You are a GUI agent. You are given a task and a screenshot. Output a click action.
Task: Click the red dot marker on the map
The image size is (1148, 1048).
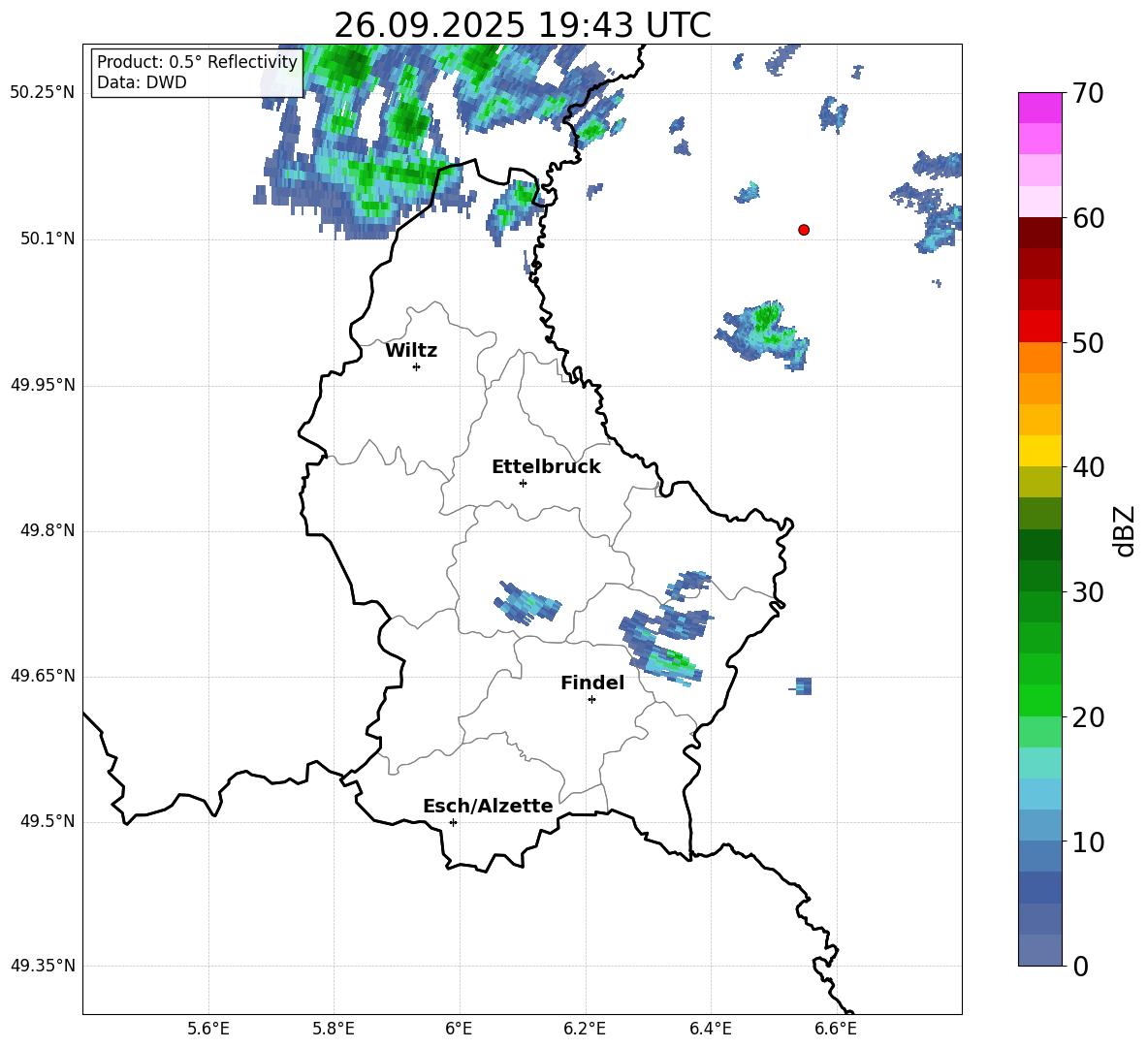pyautogui.click(x=804, y=230)
